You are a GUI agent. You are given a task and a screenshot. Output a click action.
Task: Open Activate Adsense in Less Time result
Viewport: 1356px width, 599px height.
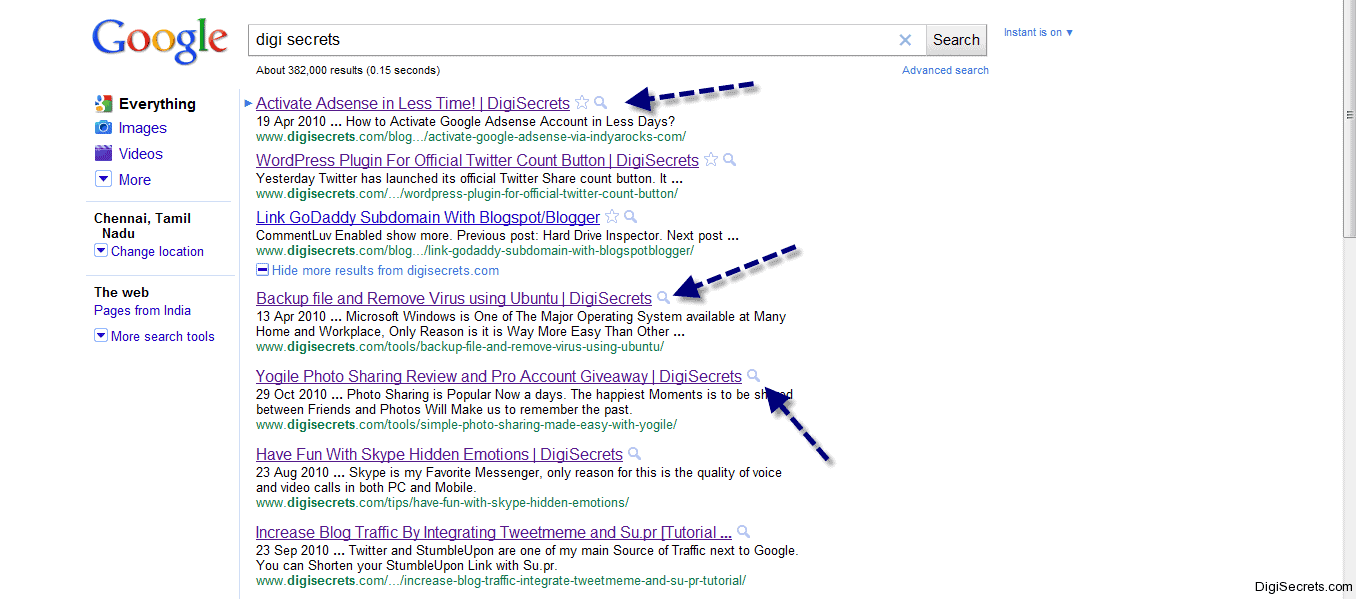pos(413,103)
